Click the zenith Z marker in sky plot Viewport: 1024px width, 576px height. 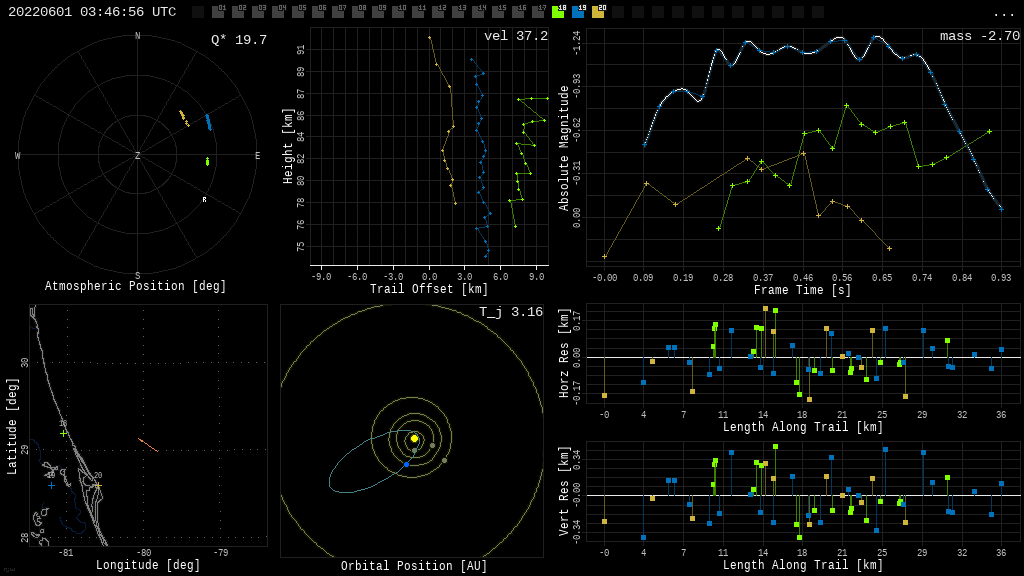138,156
